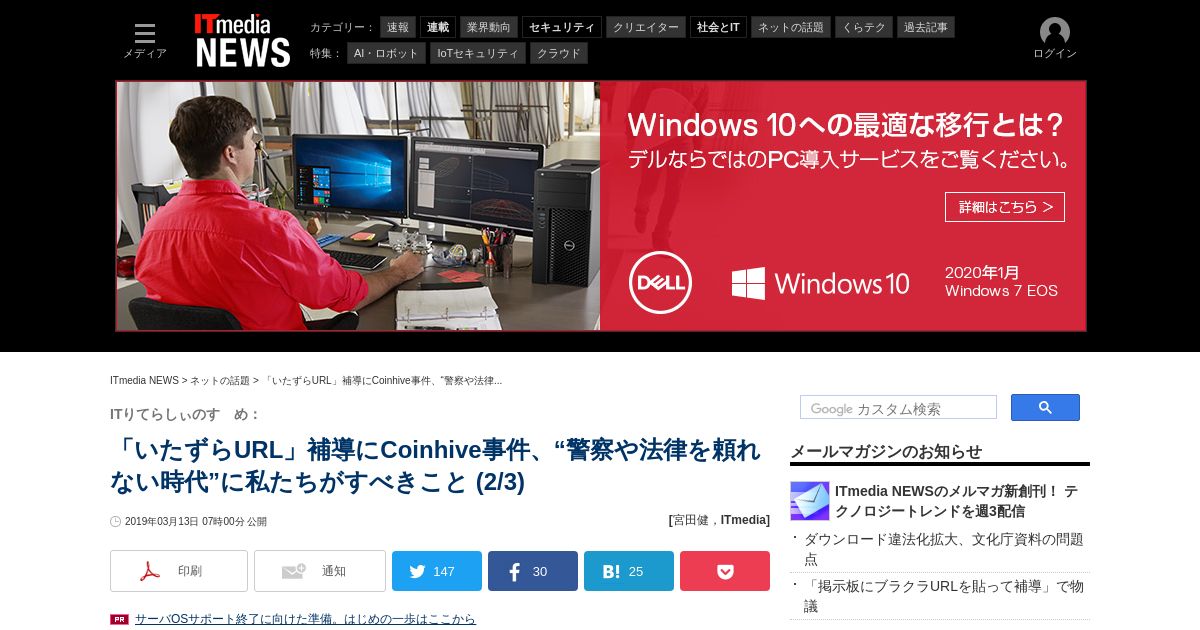The height and width of the screenshot is (630, 1200).
Task: Open ダウンロード違法化拡大 article link
Action: tap(944, 549)
